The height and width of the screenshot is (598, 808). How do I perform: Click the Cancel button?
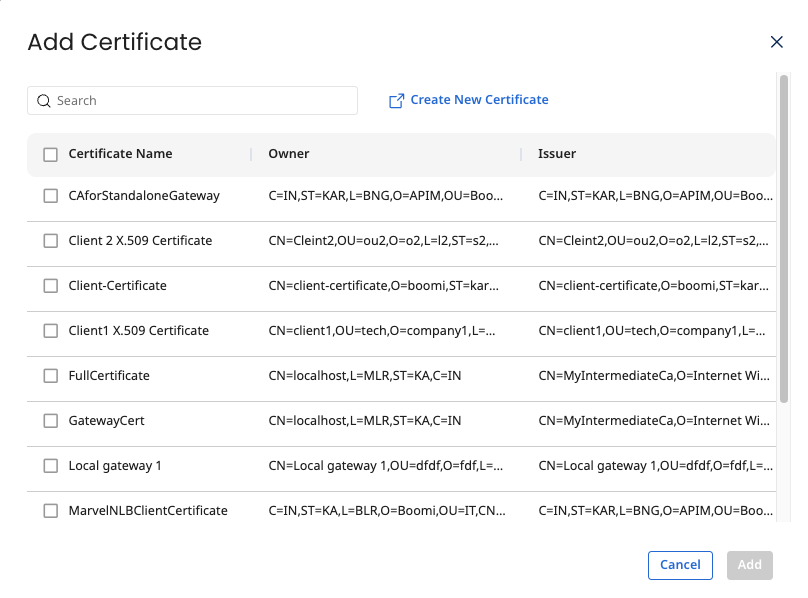click(680, 565)
